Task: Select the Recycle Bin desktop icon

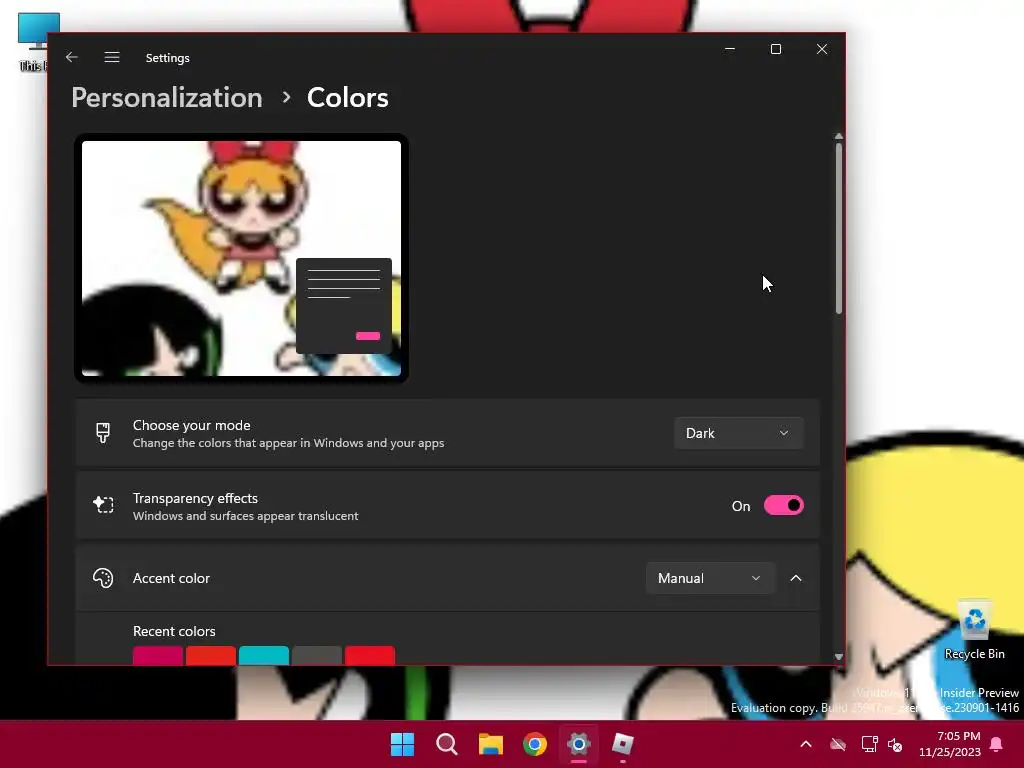Action: (x=974, y=630)
